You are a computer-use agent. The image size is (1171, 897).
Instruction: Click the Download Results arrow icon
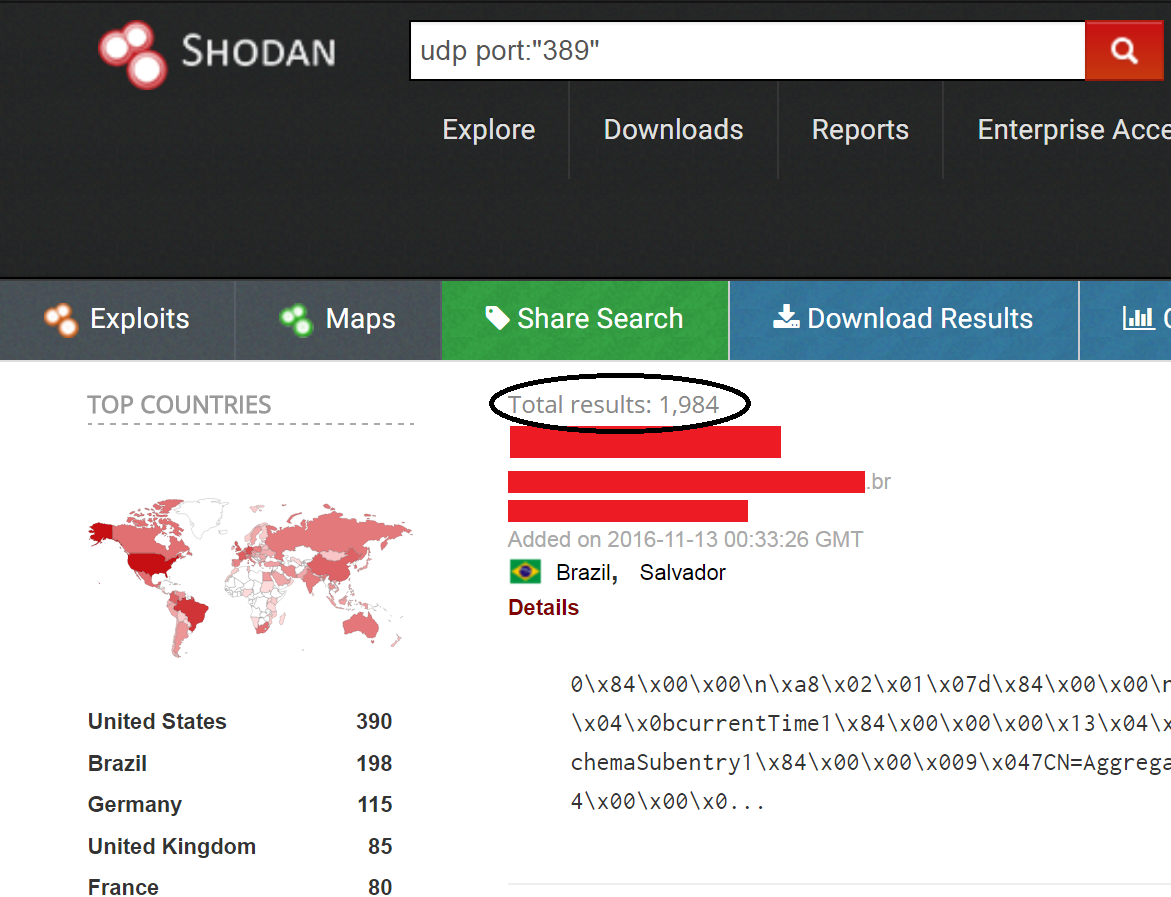(787, 318)
